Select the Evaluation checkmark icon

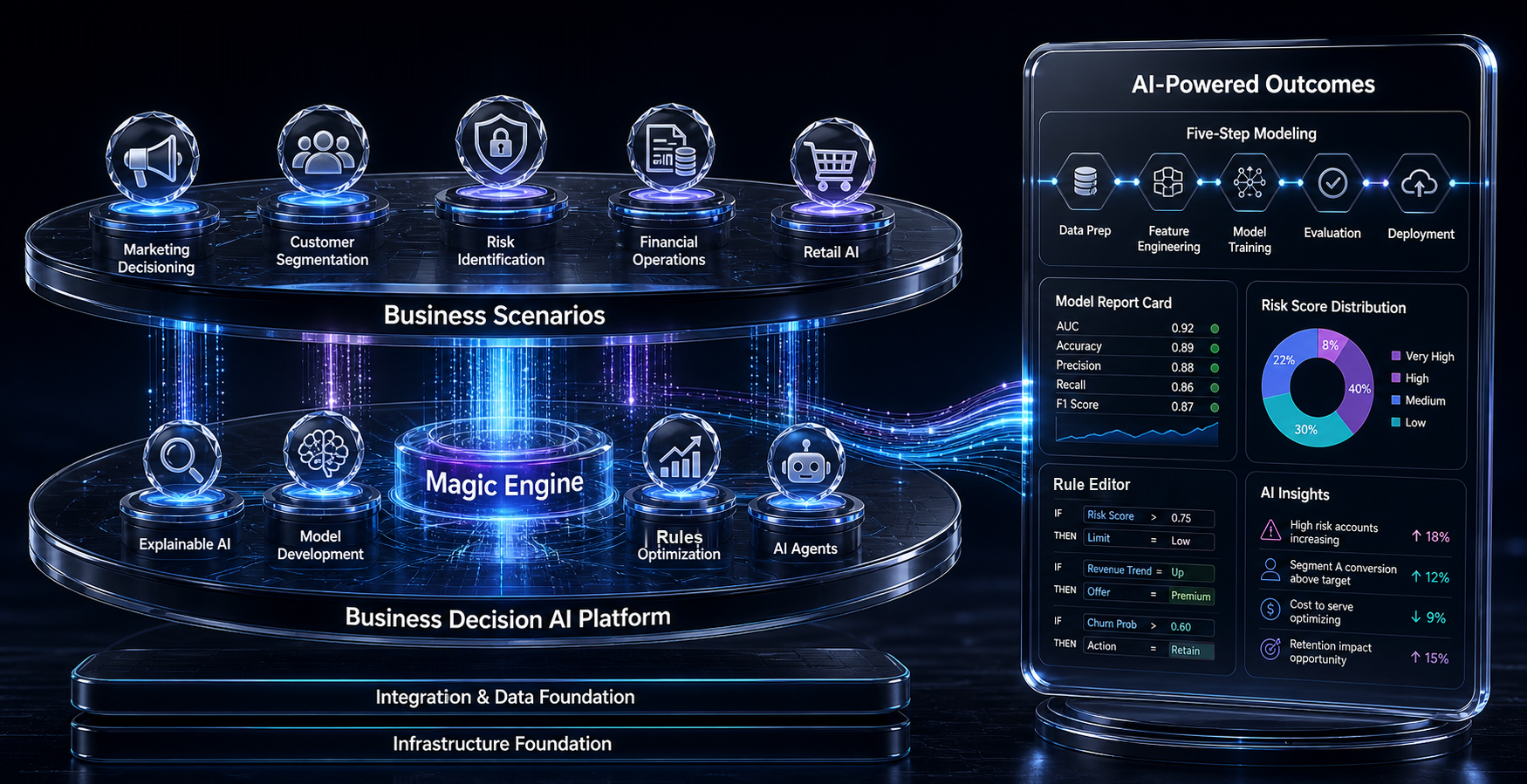click(x=1332, y=183)
